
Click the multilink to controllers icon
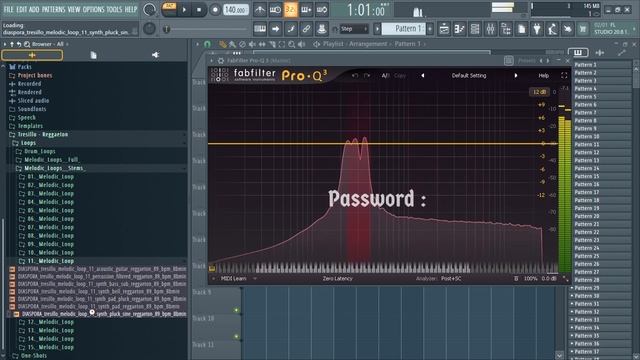[x=322, y=29]
